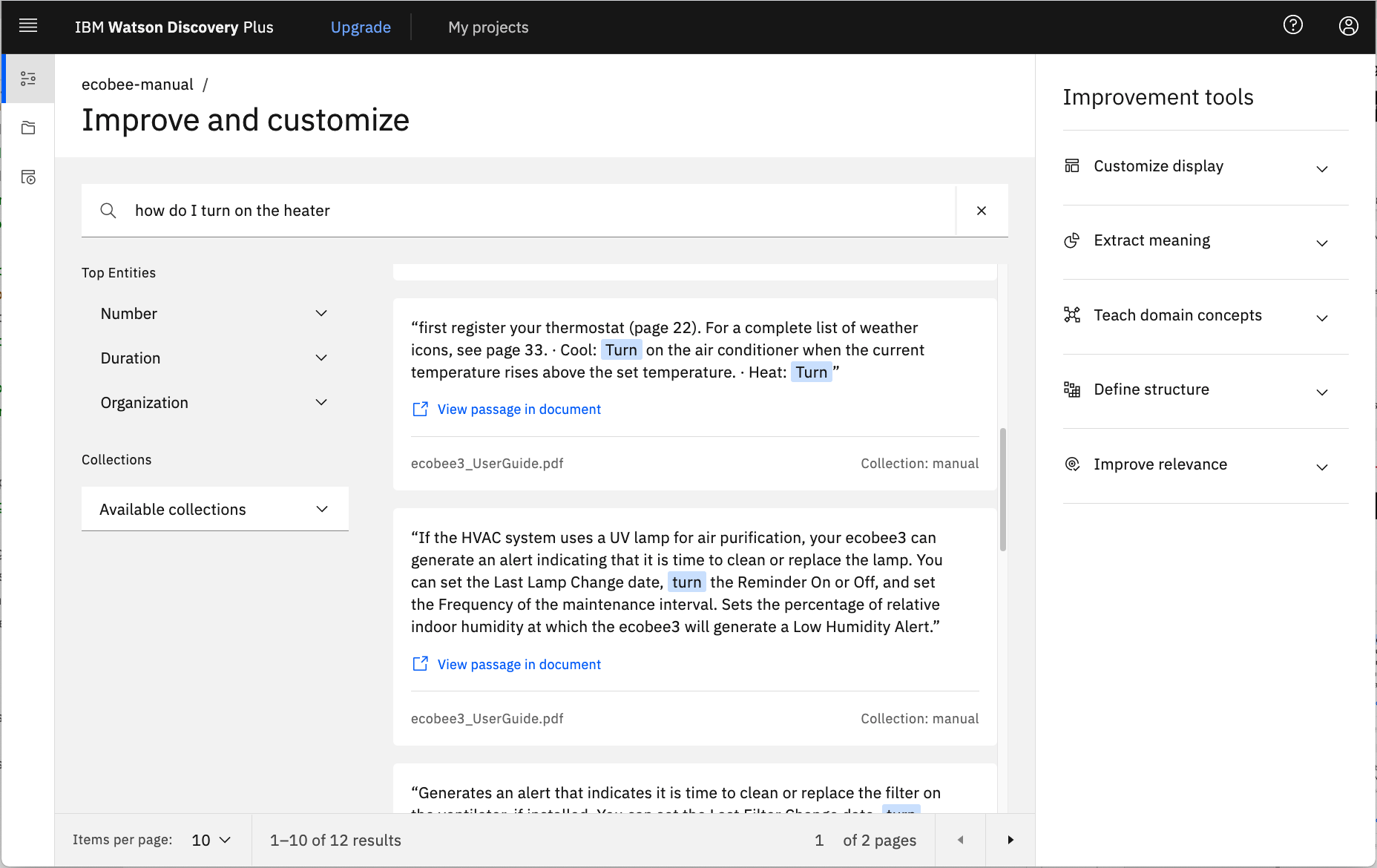
Task: Click the IBM Watson Discovery Plus title
Action: (x=174, y=27)
